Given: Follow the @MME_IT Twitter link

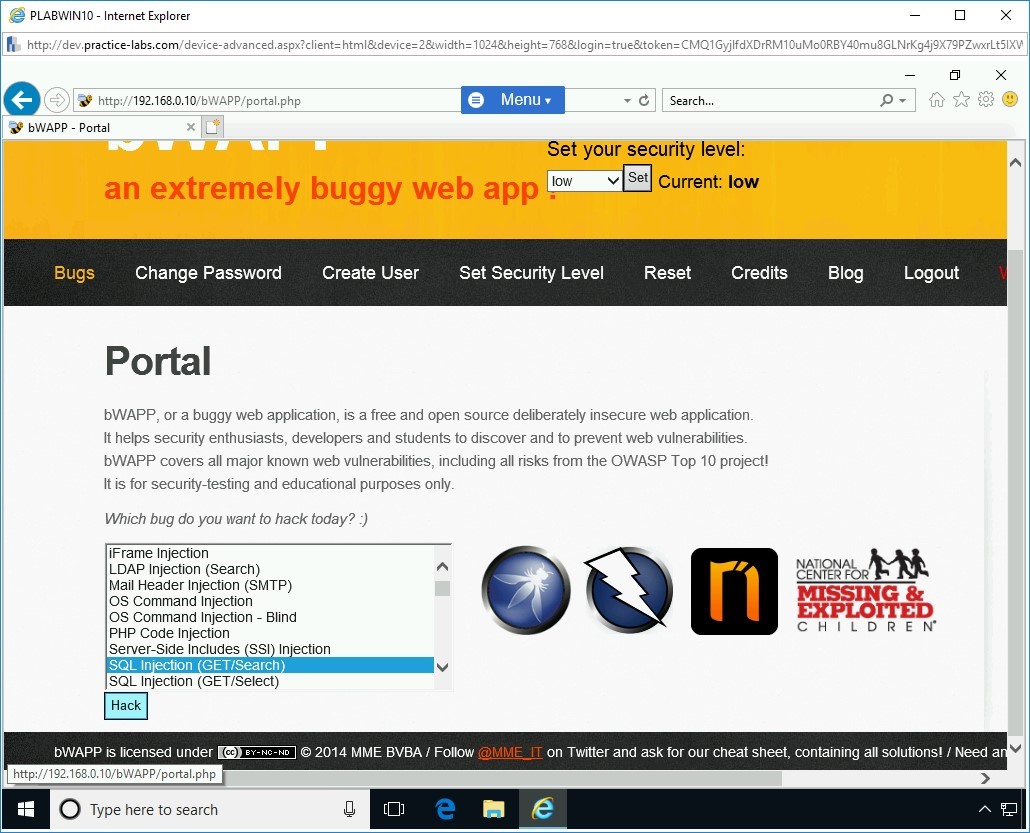Looking at the screenshot, I should tap(510, 752).
